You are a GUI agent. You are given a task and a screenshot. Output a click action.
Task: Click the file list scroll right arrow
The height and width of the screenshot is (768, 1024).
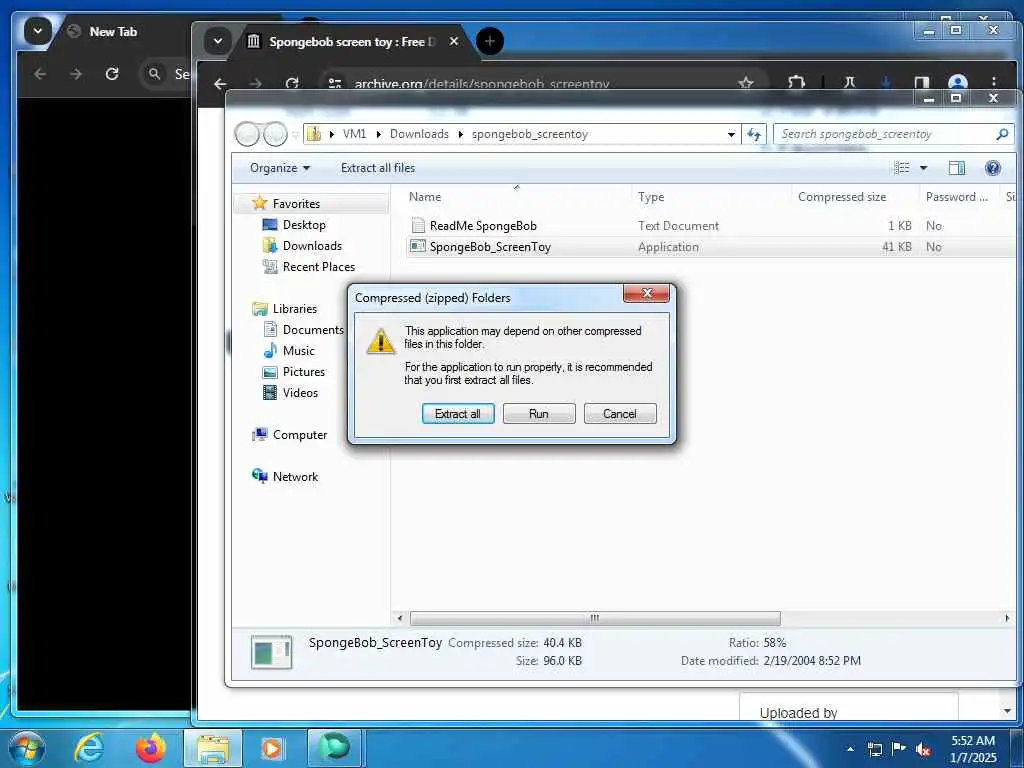pyautogui.click(x=1007, y=618)
